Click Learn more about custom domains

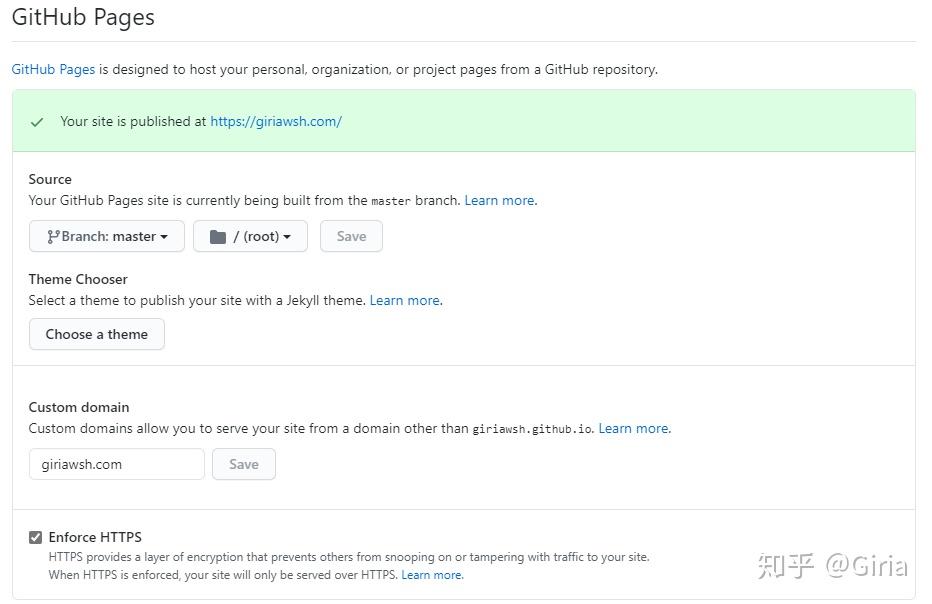click(x=632, y=428)
